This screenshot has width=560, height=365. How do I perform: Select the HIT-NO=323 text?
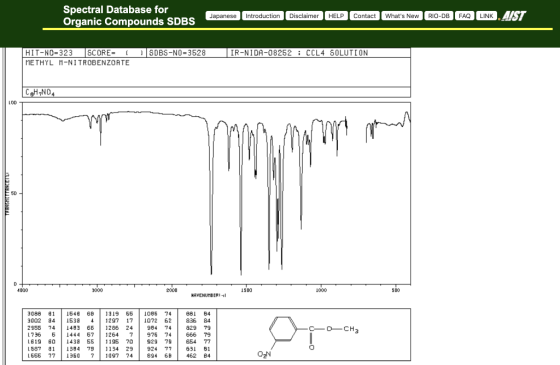[49, 53]
